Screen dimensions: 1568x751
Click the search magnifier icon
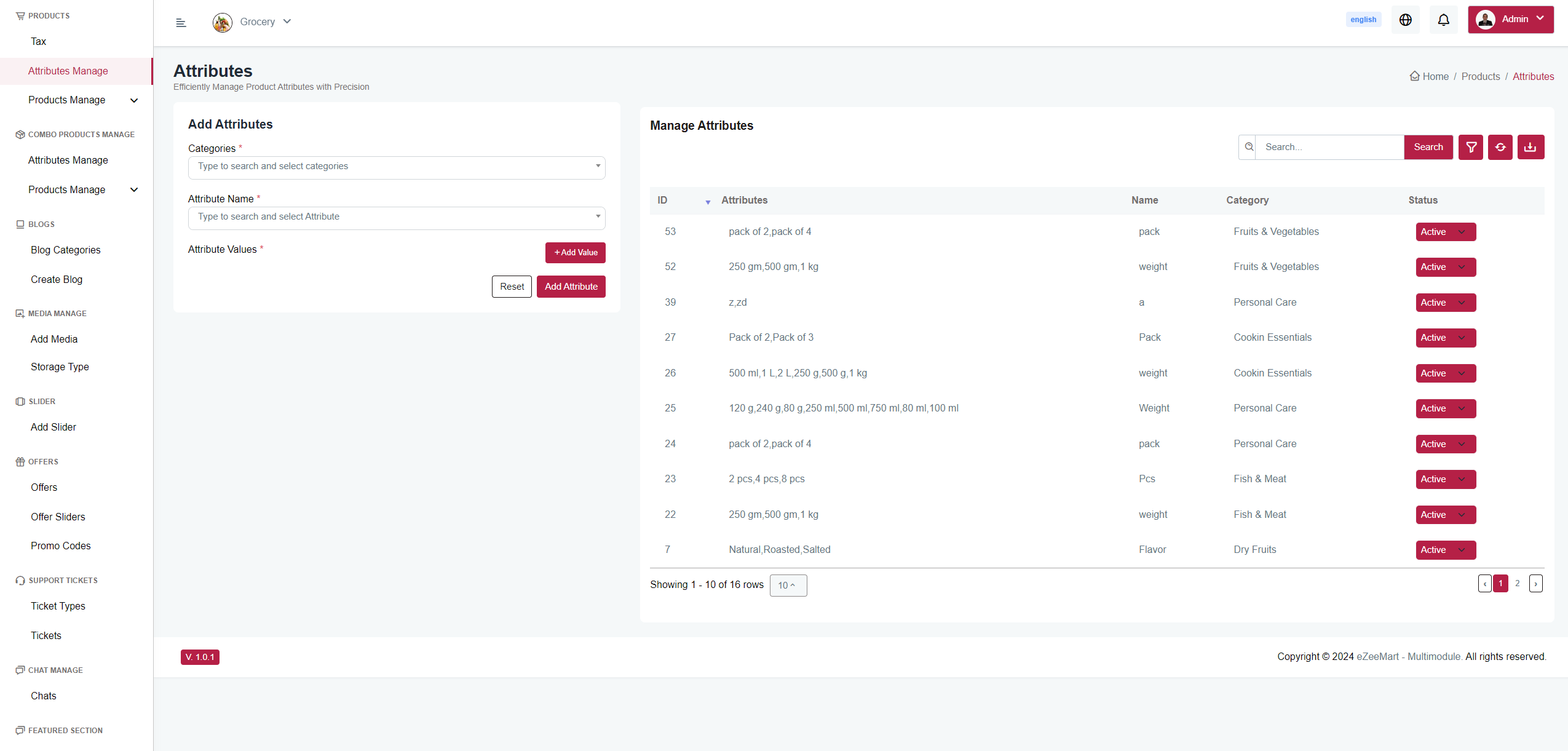1249,147
